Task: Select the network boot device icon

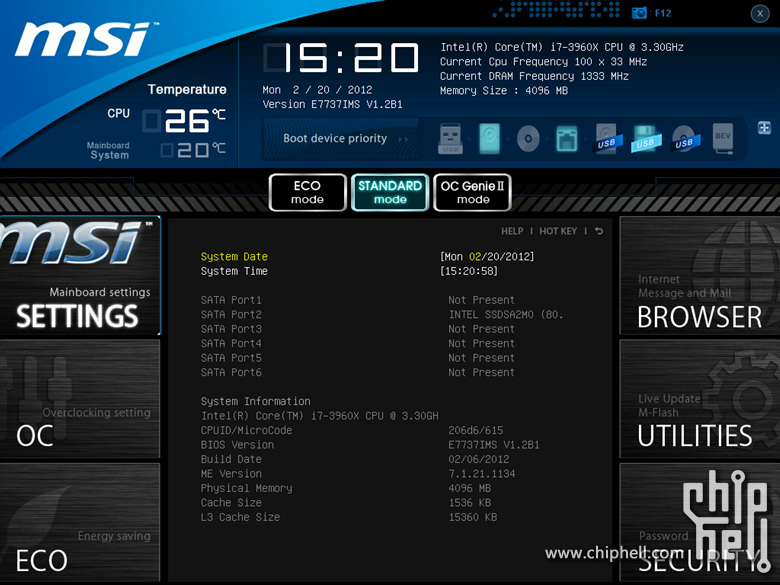Action: click(x=567, y=139)
